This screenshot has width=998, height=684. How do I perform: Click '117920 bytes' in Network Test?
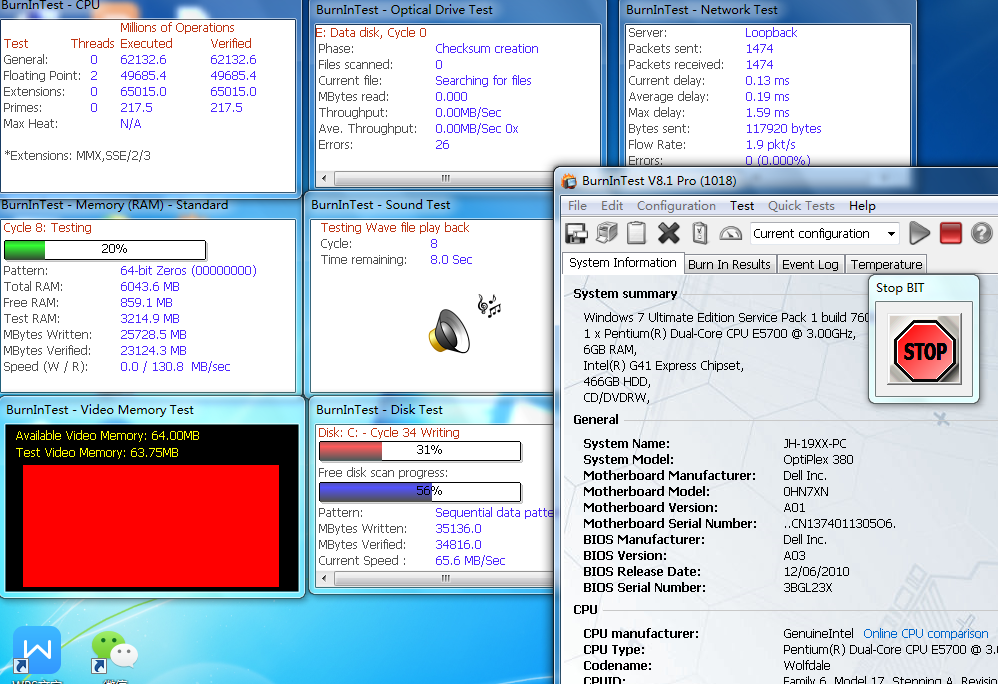(x=783, y=129)
